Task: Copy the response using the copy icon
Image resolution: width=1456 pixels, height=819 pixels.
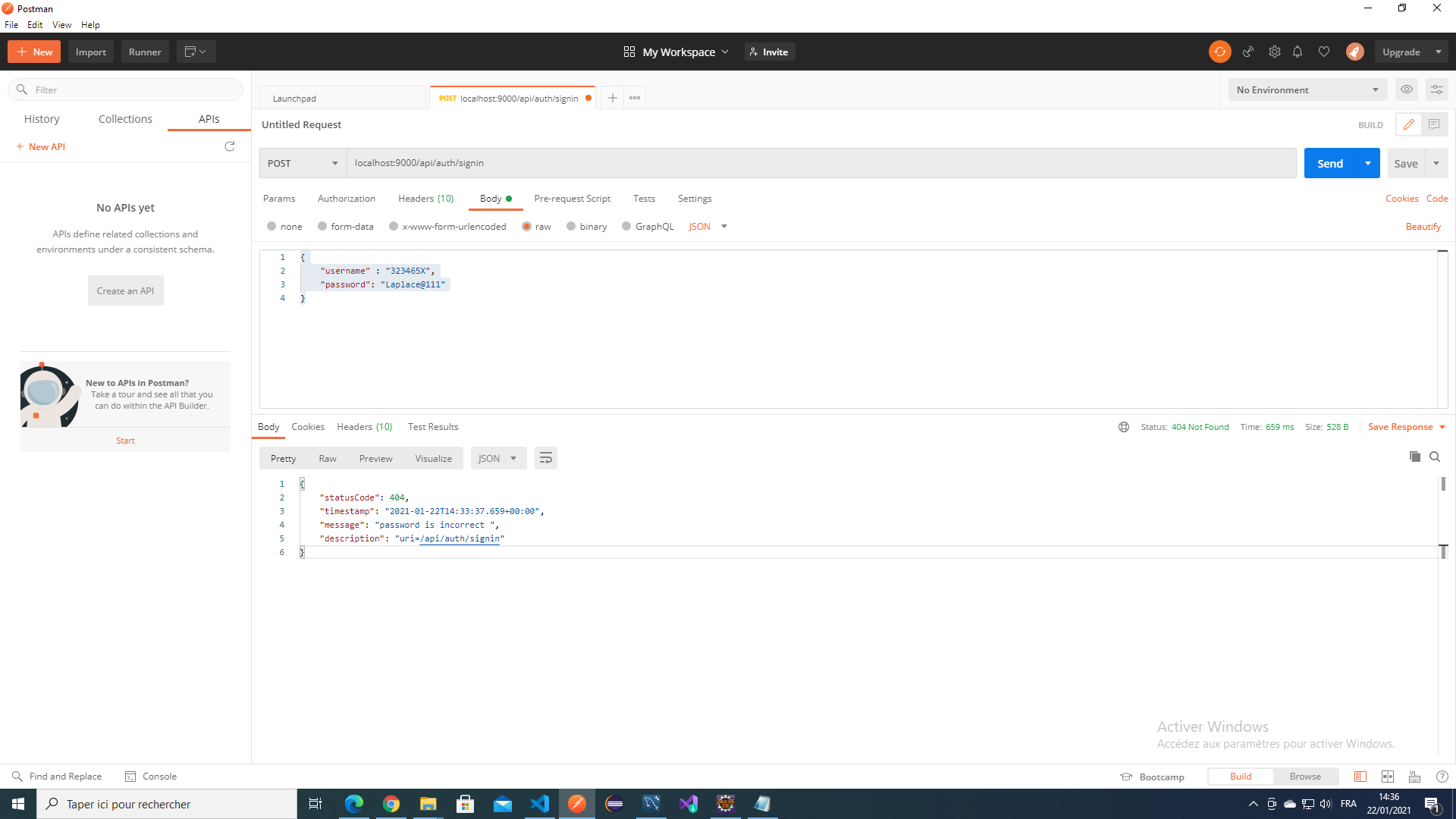Action: tap(1414, 457)
